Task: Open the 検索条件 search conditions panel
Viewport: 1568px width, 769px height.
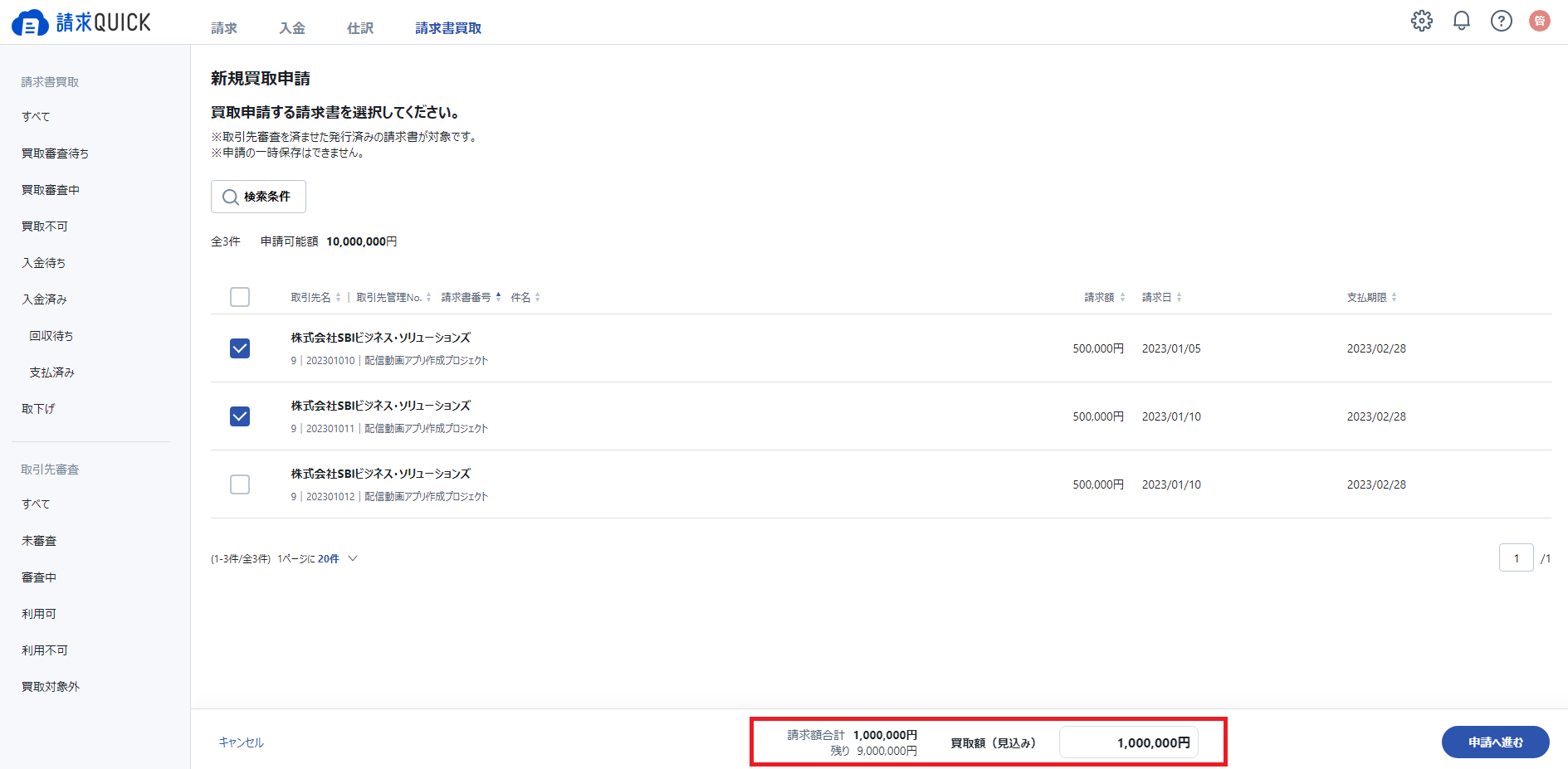Action: point(258,197)
